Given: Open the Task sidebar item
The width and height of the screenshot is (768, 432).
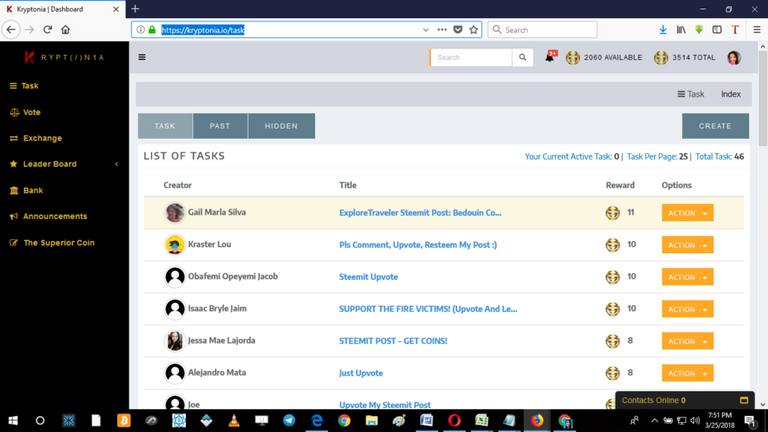Looking at the screenshot, I should pyautogui.click(x=24, y=86).
